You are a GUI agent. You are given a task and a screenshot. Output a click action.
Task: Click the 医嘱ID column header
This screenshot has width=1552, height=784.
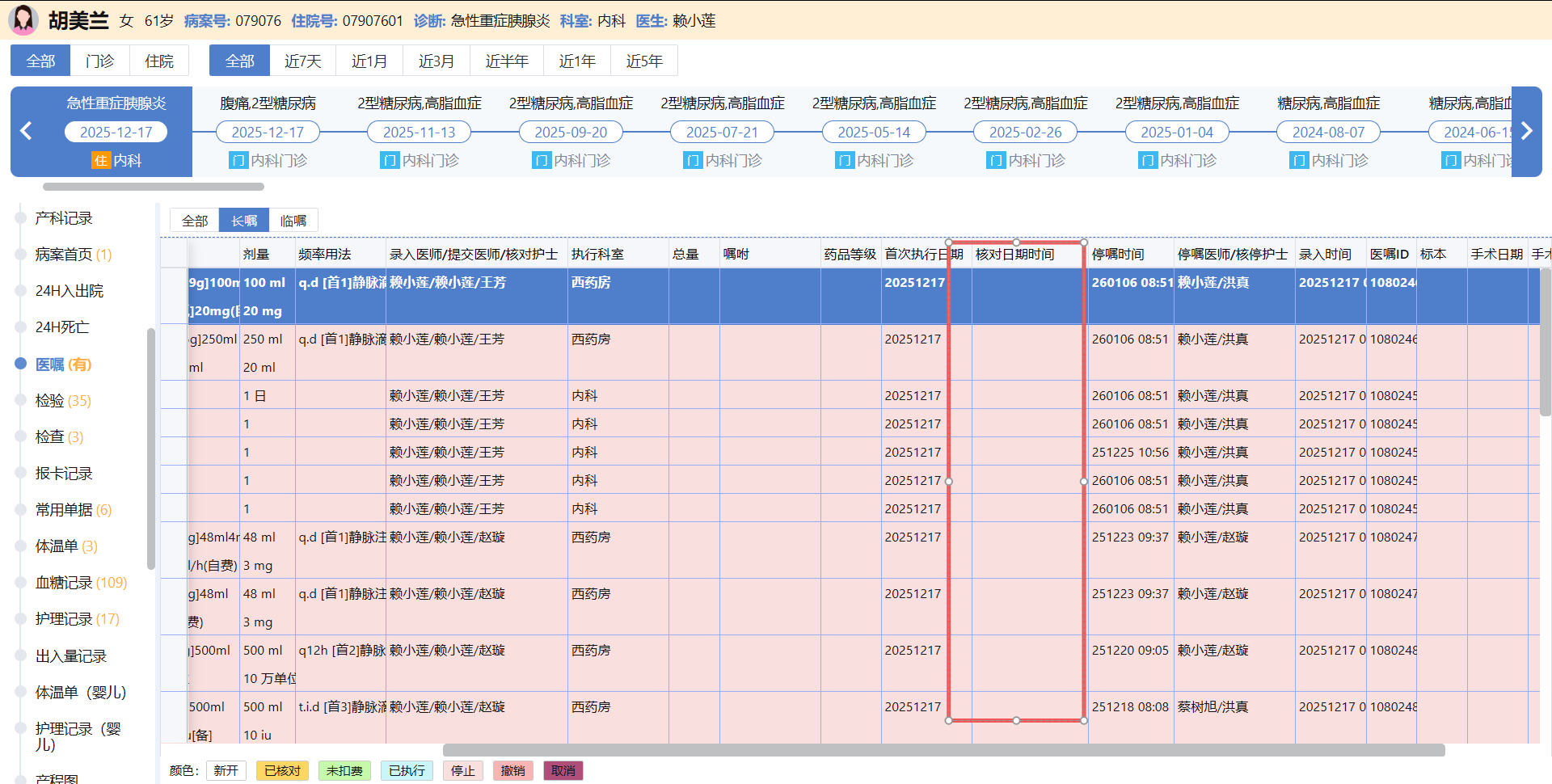pyautogui.click(x=1391, y=255)
